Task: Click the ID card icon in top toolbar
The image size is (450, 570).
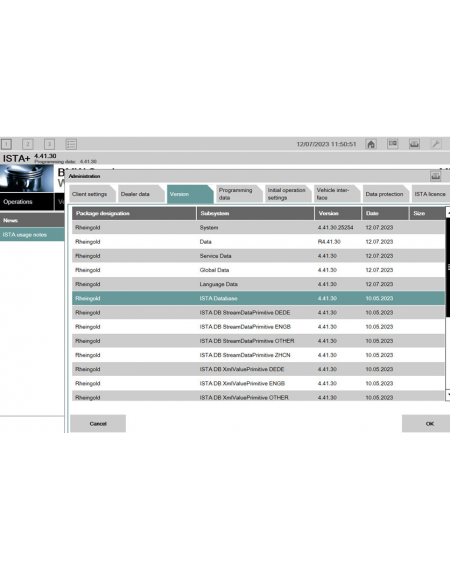Action: coord(393,144)
